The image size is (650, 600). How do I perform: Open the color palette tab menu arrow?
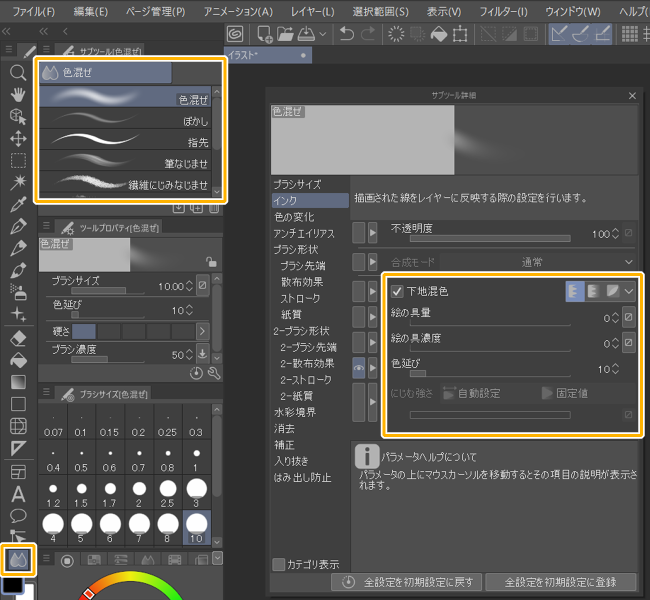[x=218, y=558]
